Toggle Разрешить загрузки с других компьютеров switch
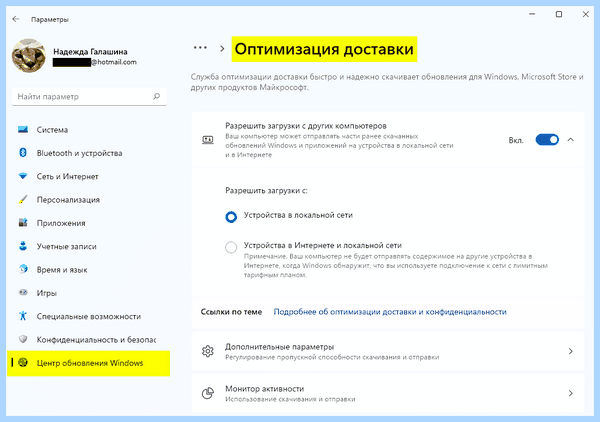This screenshot has height=422, width=600. pyautogui.click(x=547, y=140)
